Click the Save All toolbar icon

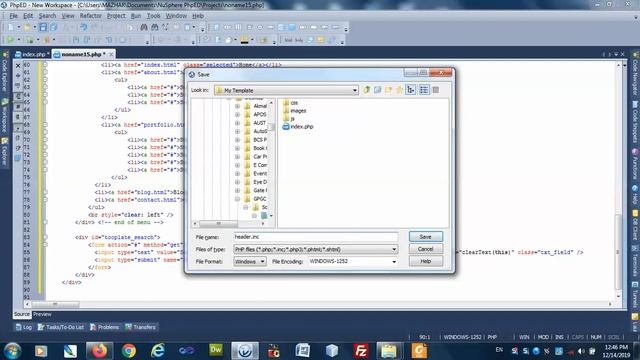[x=53, y=27]
